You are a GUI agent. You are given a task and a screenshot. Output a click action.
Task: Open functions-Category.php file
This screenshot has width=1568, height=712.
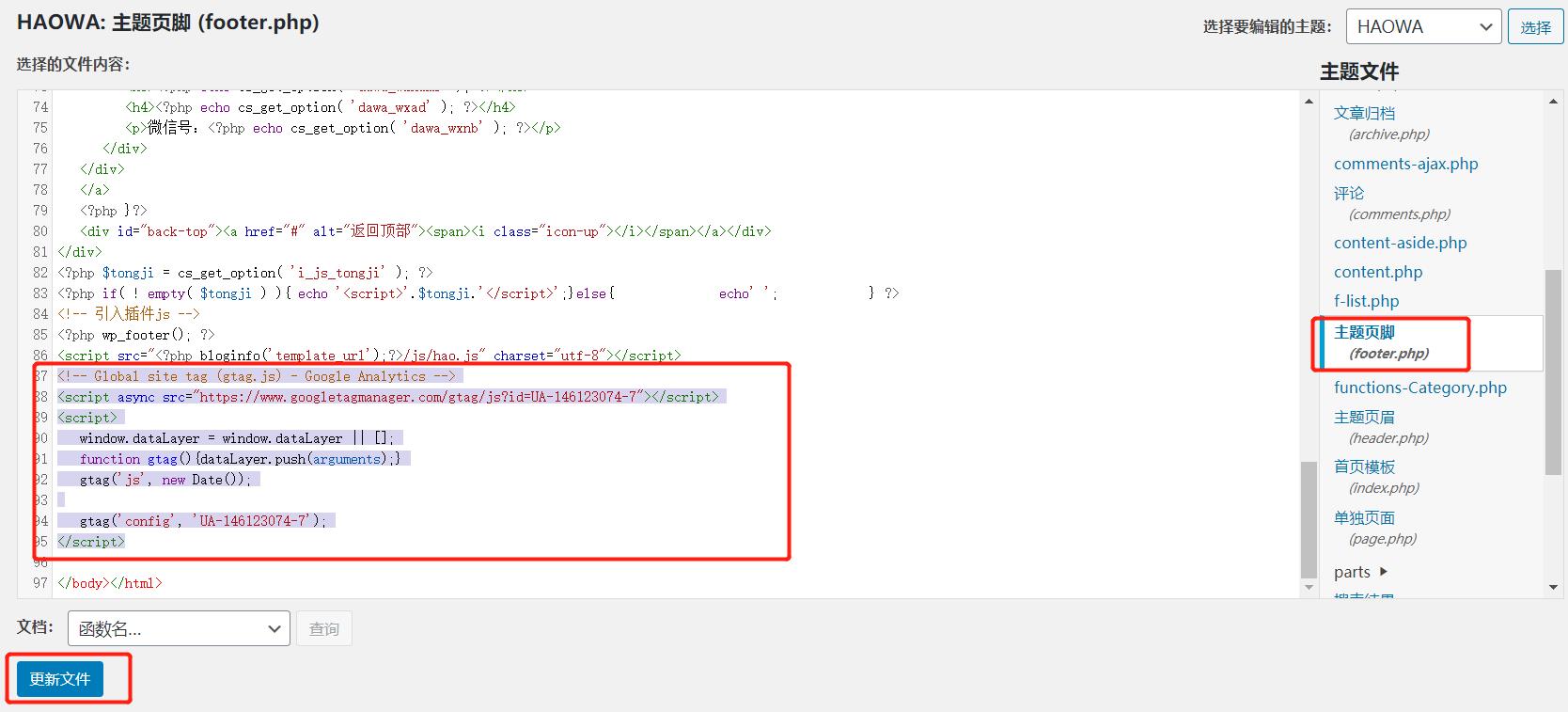click(x=1419, y=388)
